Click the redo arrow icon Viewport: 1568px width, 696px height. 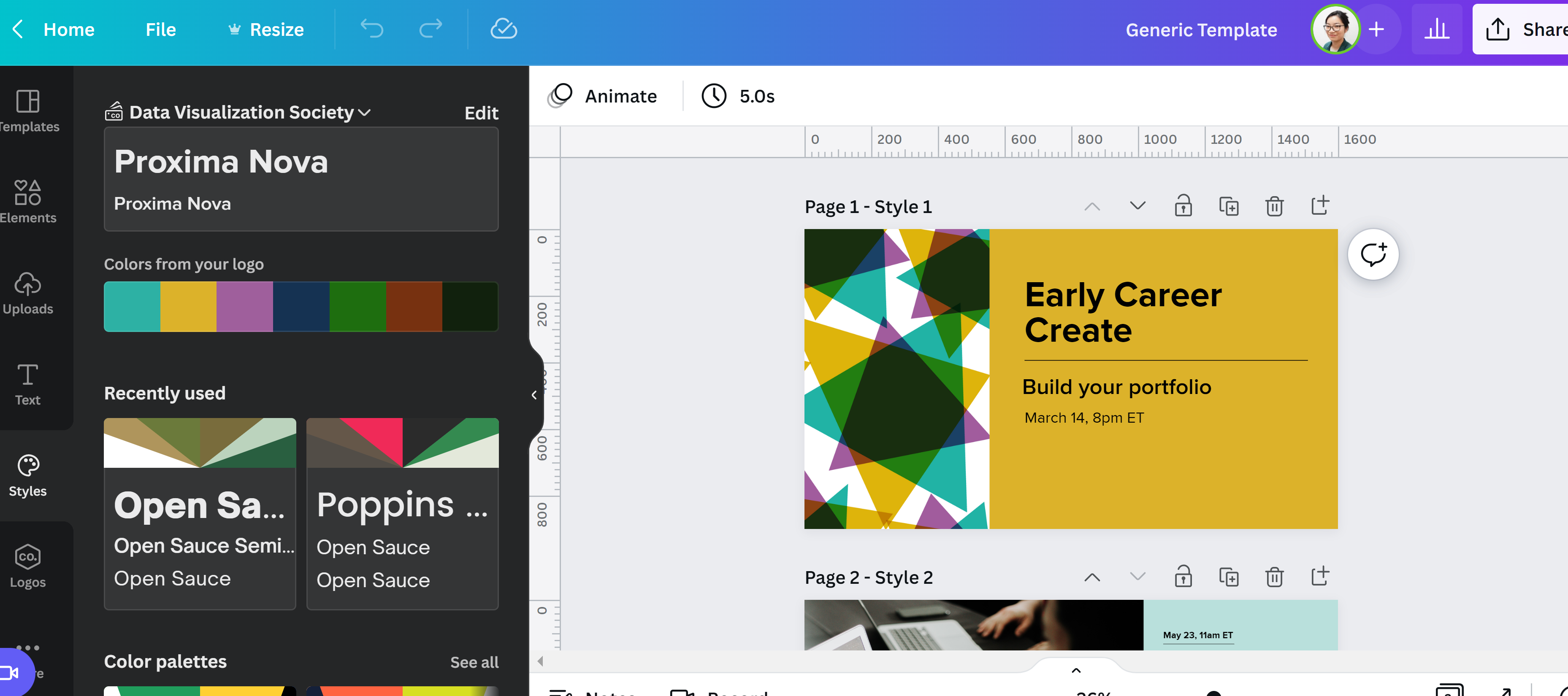(x=431, y=29)
